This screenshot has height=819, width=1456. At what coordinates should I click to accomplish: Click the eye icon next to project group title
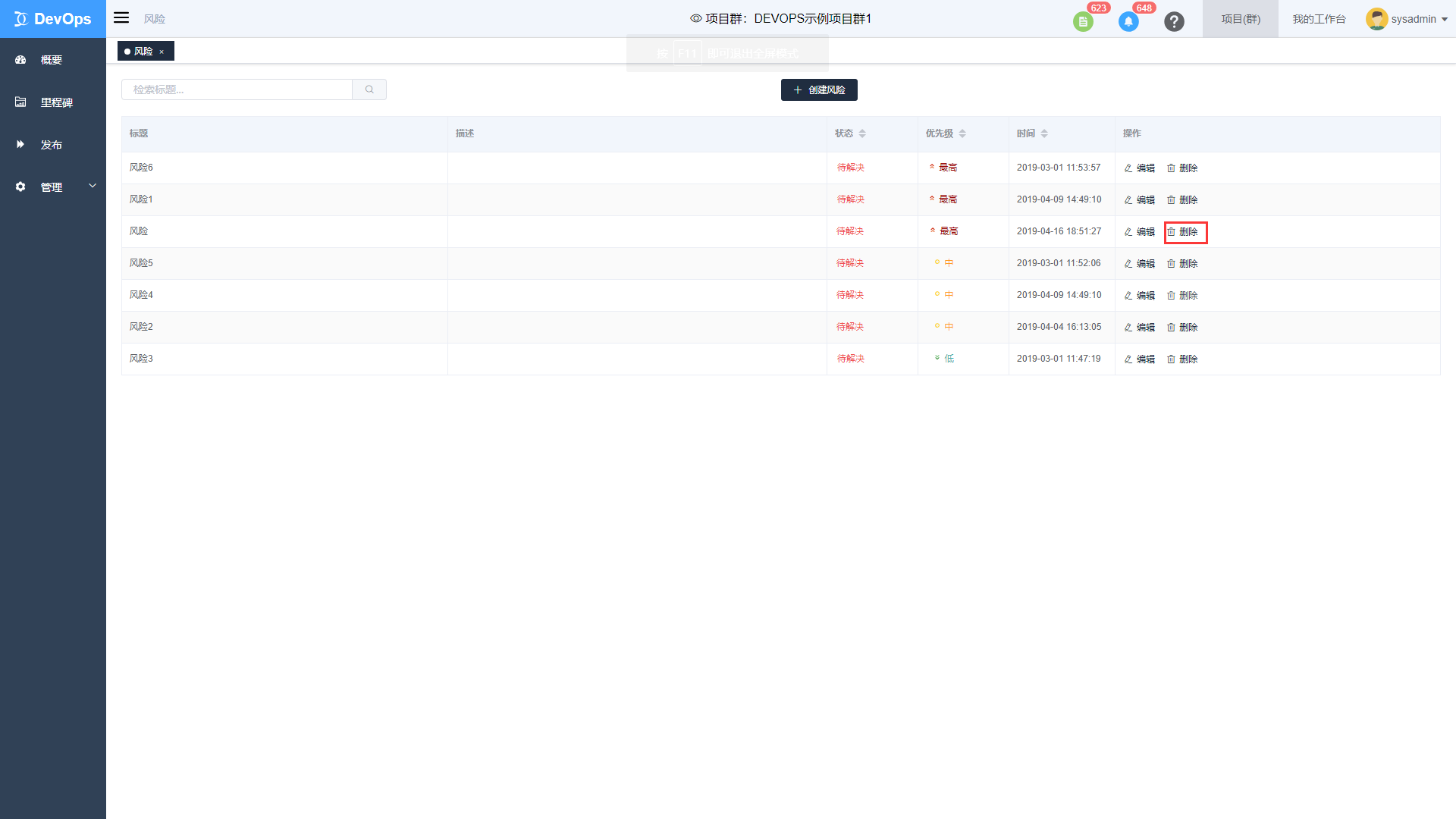(695, 18)
